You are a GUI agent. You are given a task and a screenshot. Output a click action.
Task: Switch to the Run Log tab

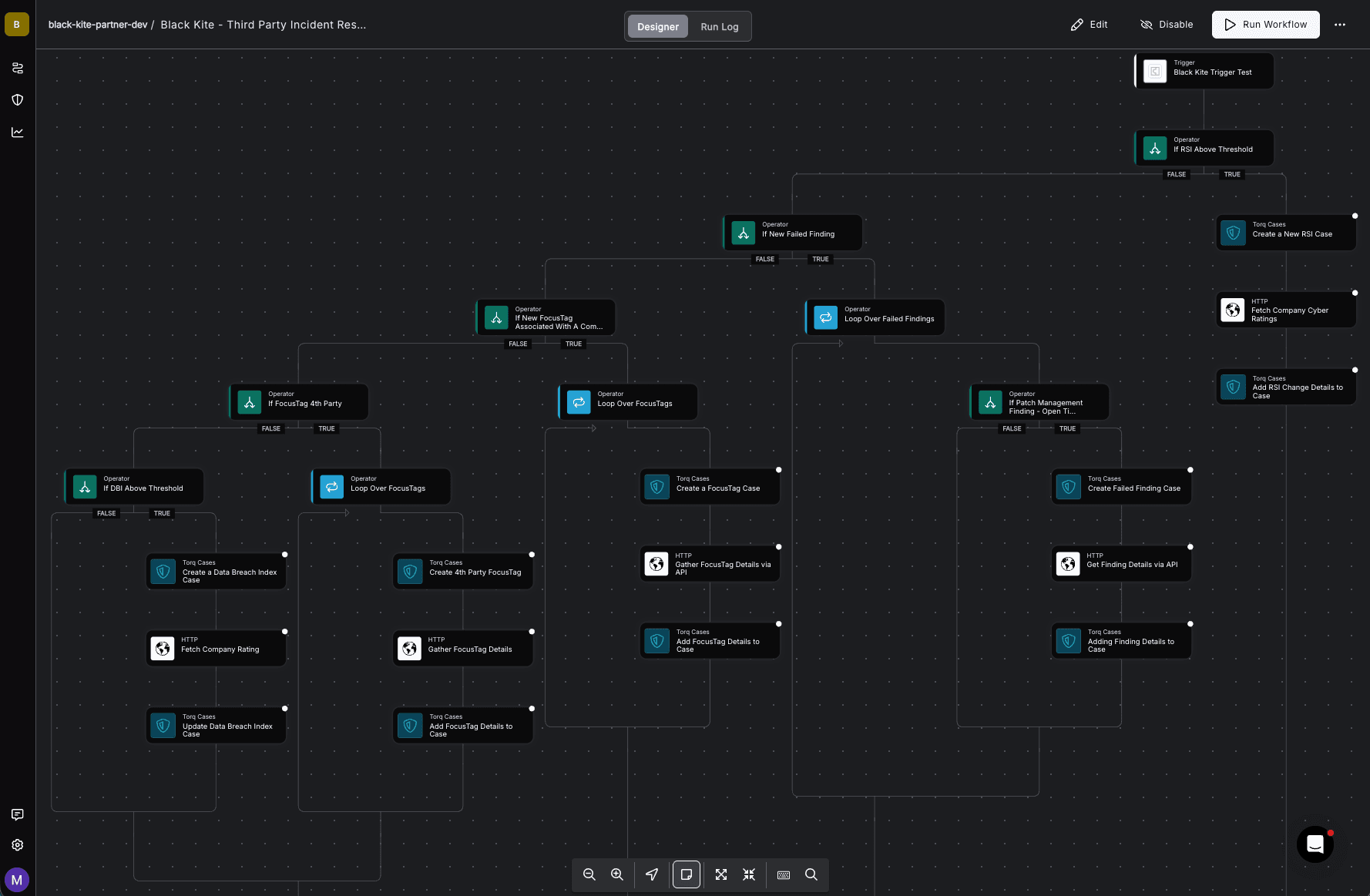click(720, 26)
